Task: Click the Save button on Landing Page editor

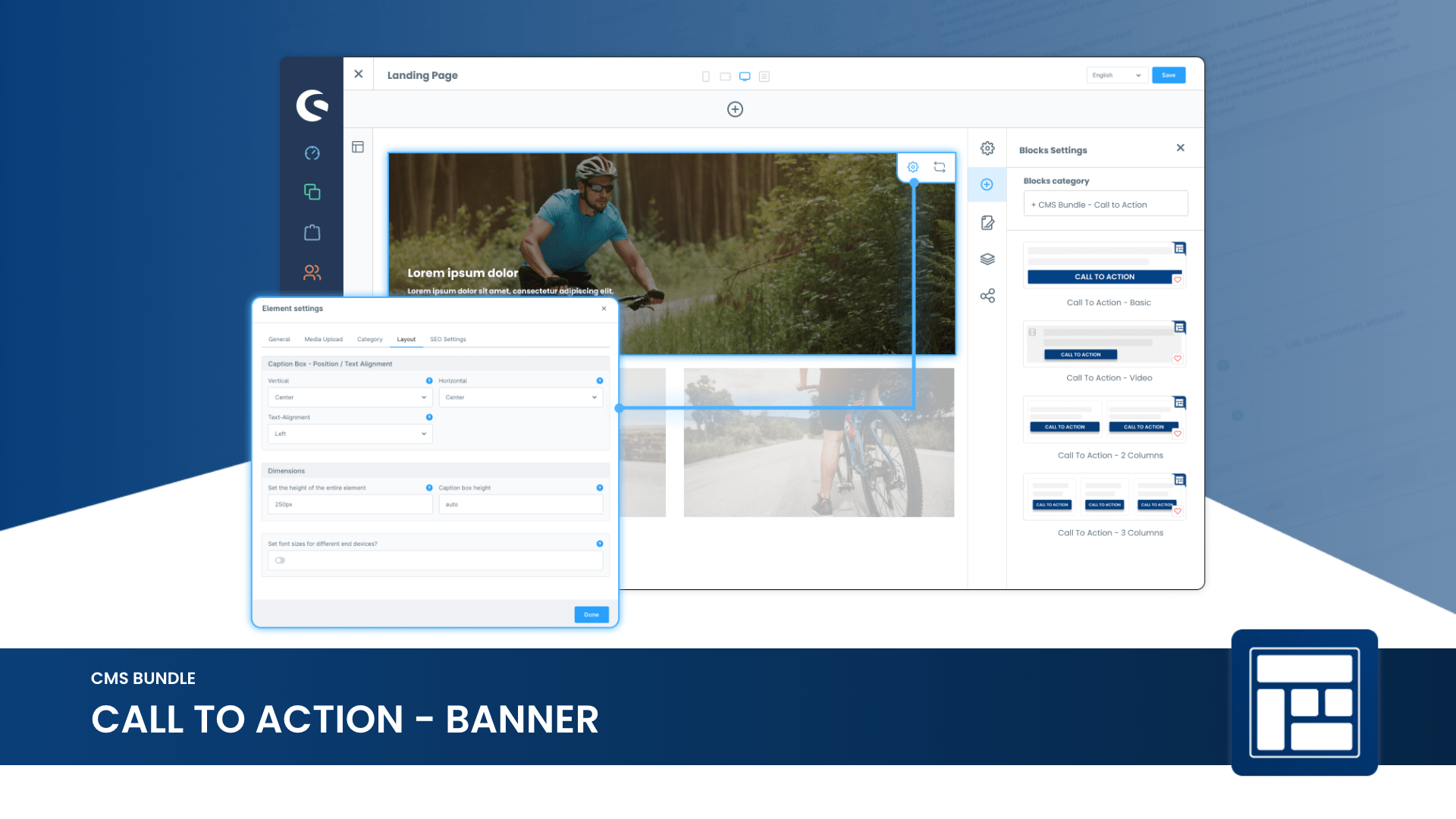Action: point(1169,75)
